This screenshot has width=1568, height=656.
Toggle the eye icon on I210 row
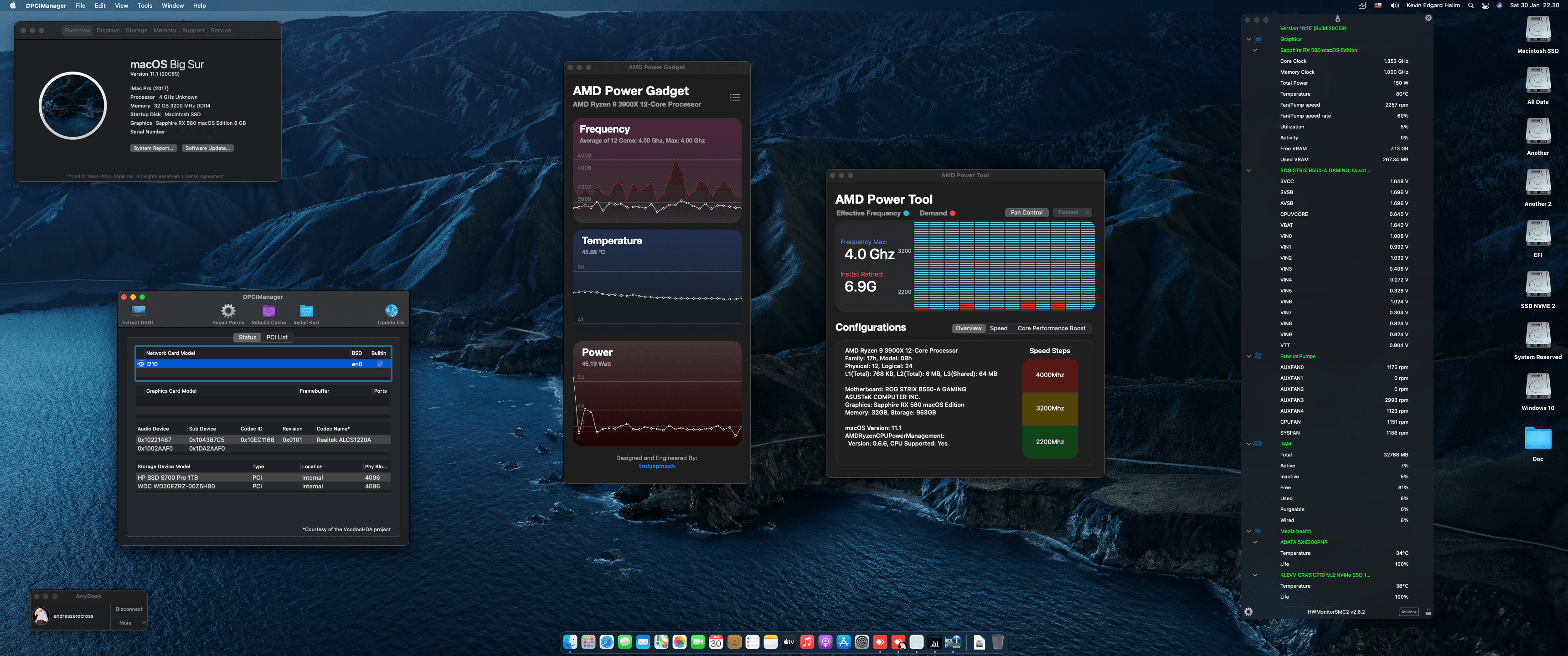click(141, 364)
